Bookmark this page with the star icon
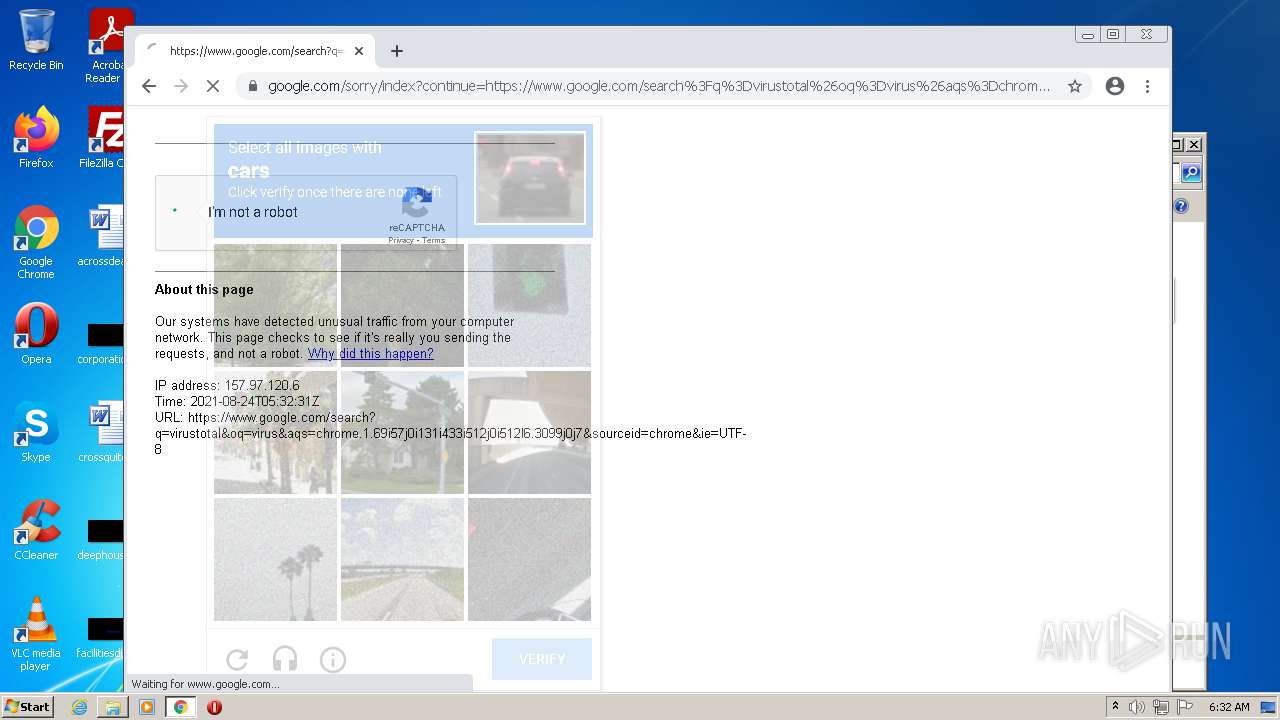This screenshot has height=720, width=1280. coord(1075,86)
